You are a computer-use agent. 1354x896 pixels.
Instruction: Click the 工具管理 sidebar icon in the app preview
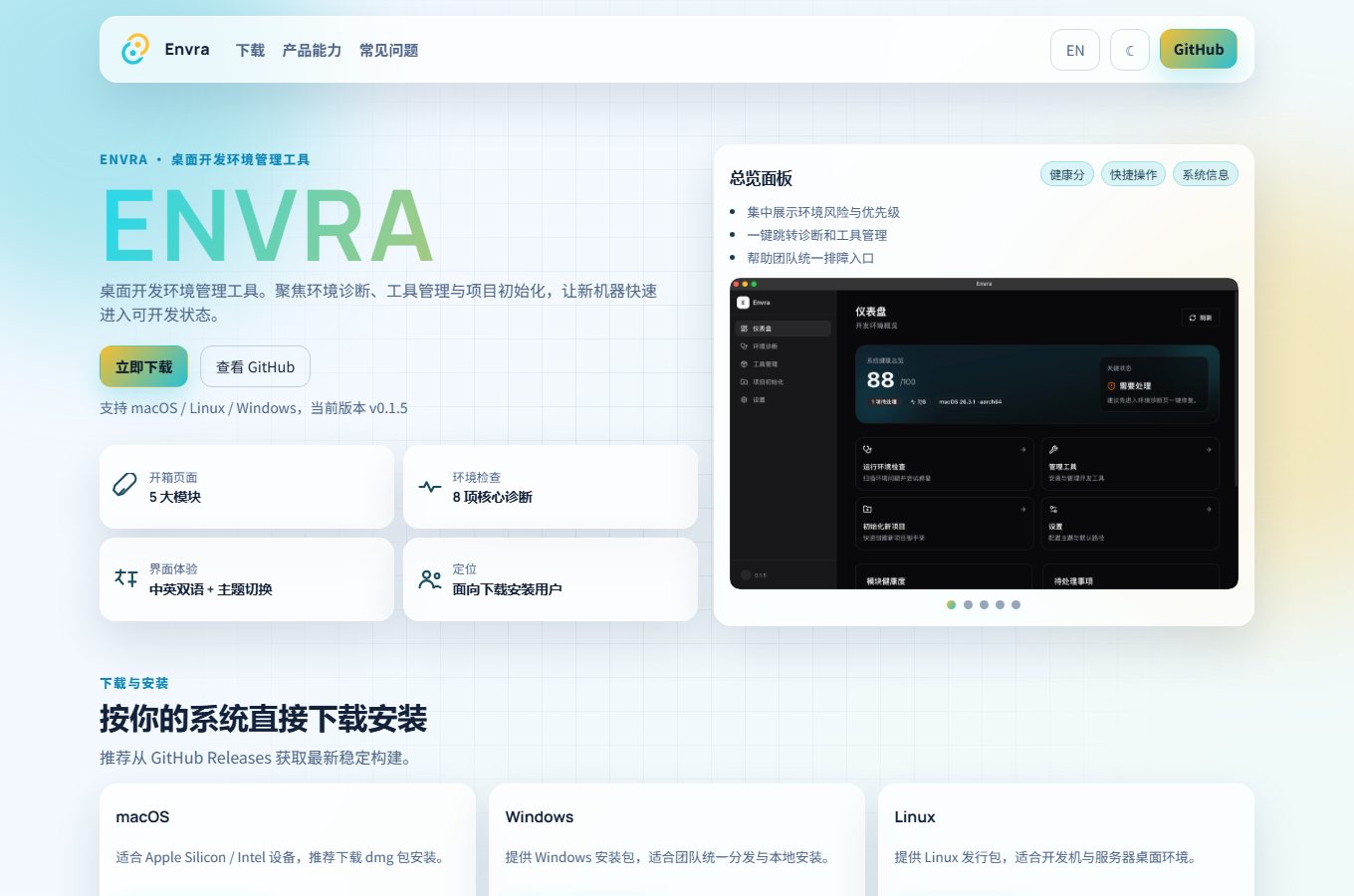(744, 364)
